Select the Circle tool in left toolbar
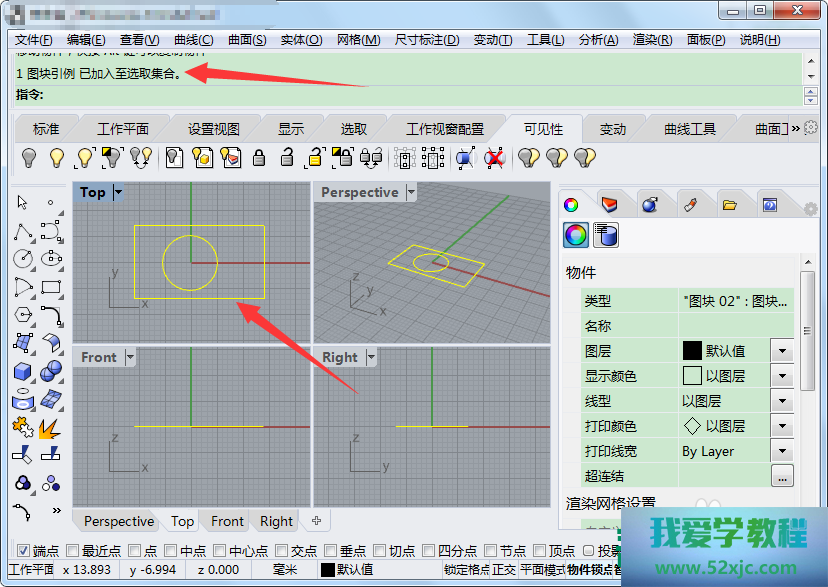This screenshot has width=828, height=587. pyautogui.click(x=22, y=259)
